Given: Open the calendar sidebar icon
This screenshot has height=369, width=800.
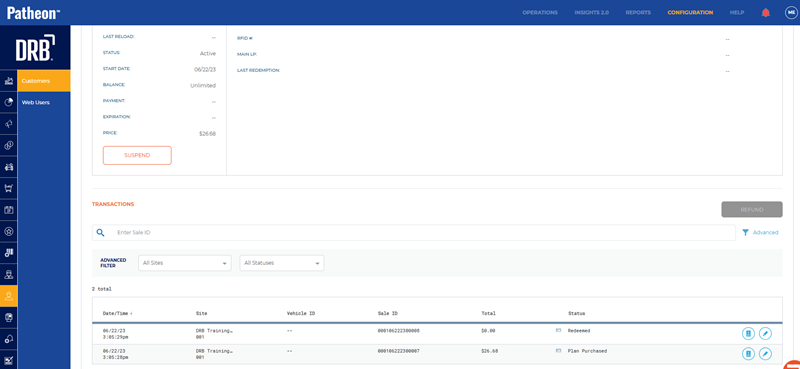Looking at the screenshot, I should (8, 209).
